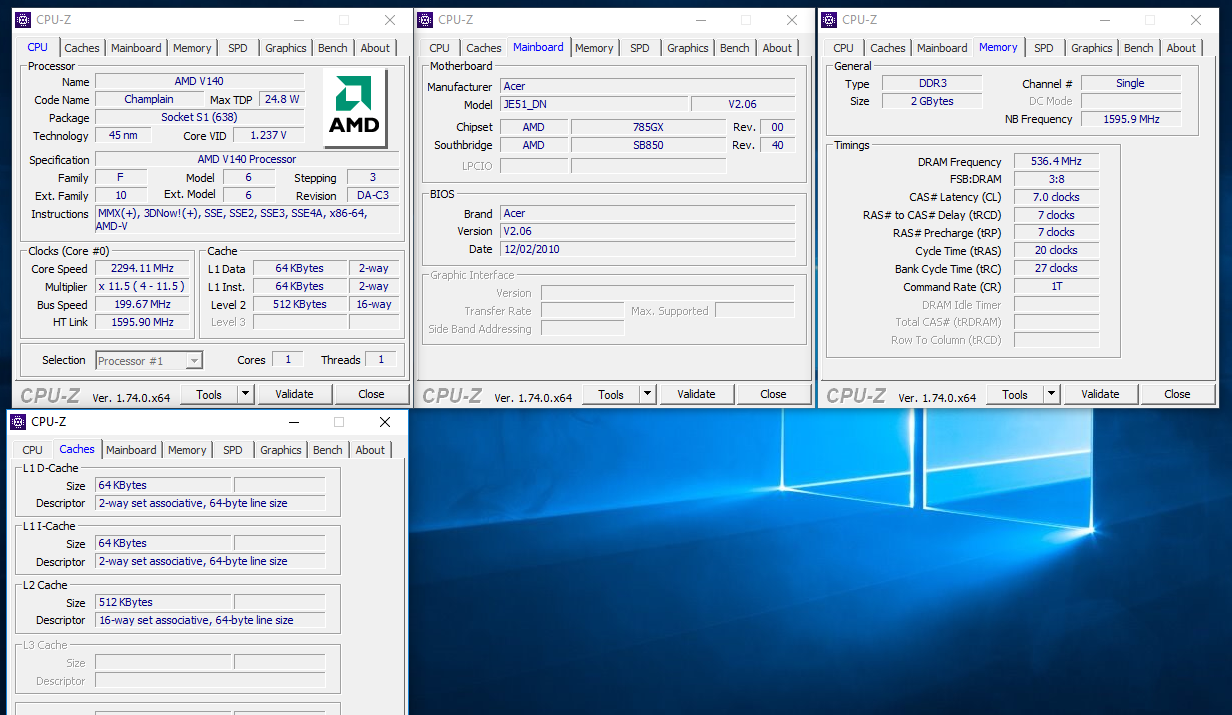1232x715 pixels.
Task: Click Code Name value 'Champlain'
Action: [149, 100]
